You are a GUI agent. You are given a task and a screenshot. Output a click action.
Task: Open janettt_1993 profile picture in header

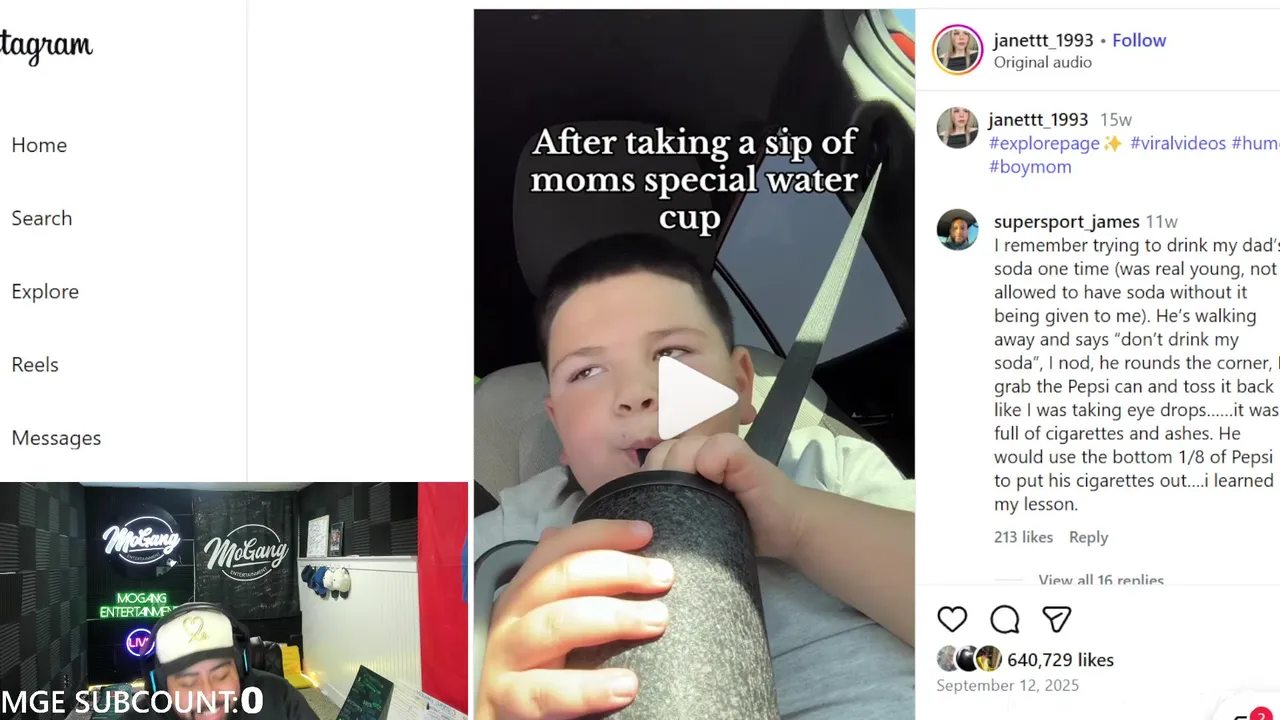(x=958, y=50)
